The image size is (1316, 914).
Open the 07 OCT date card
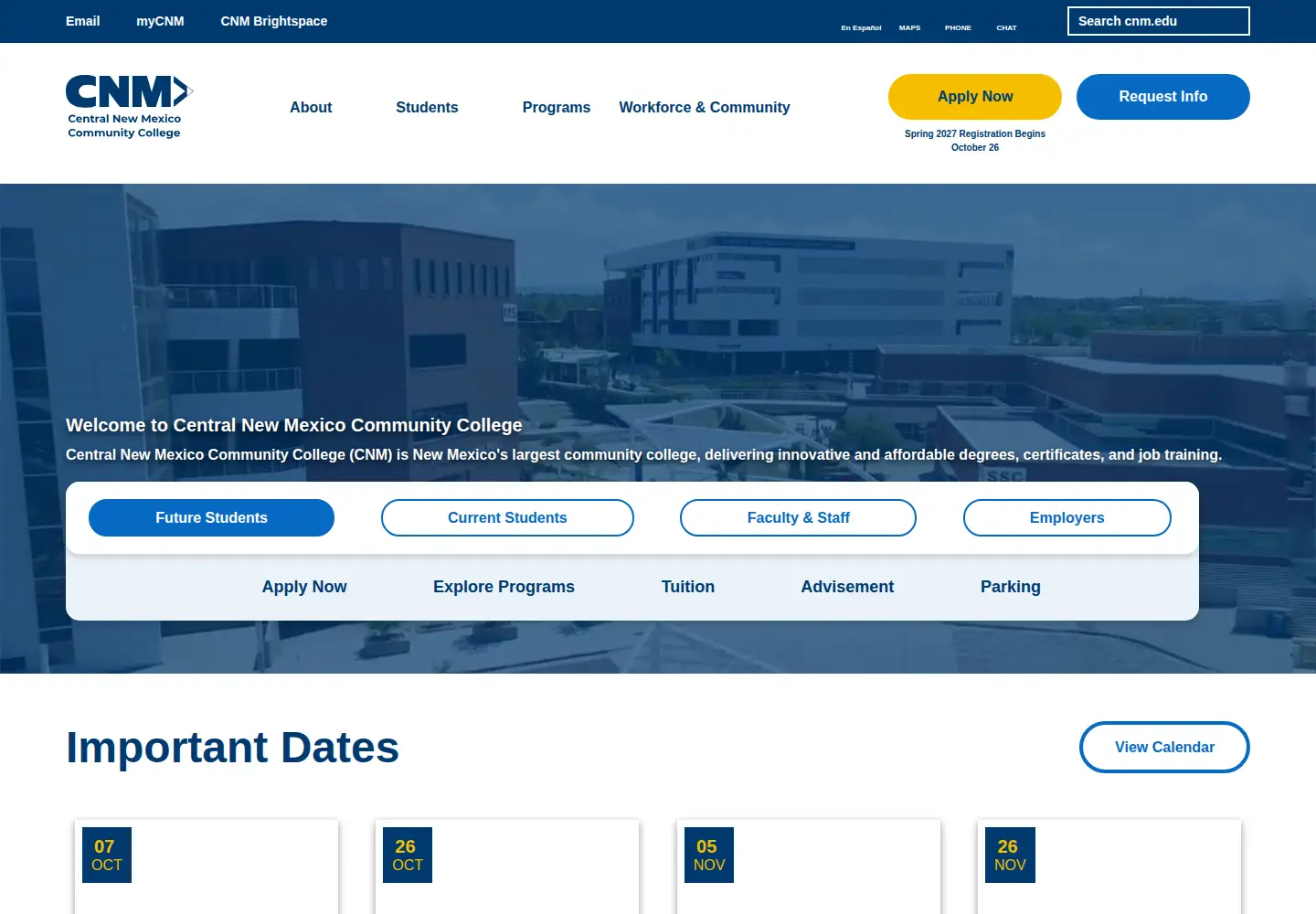click(207, 866)
